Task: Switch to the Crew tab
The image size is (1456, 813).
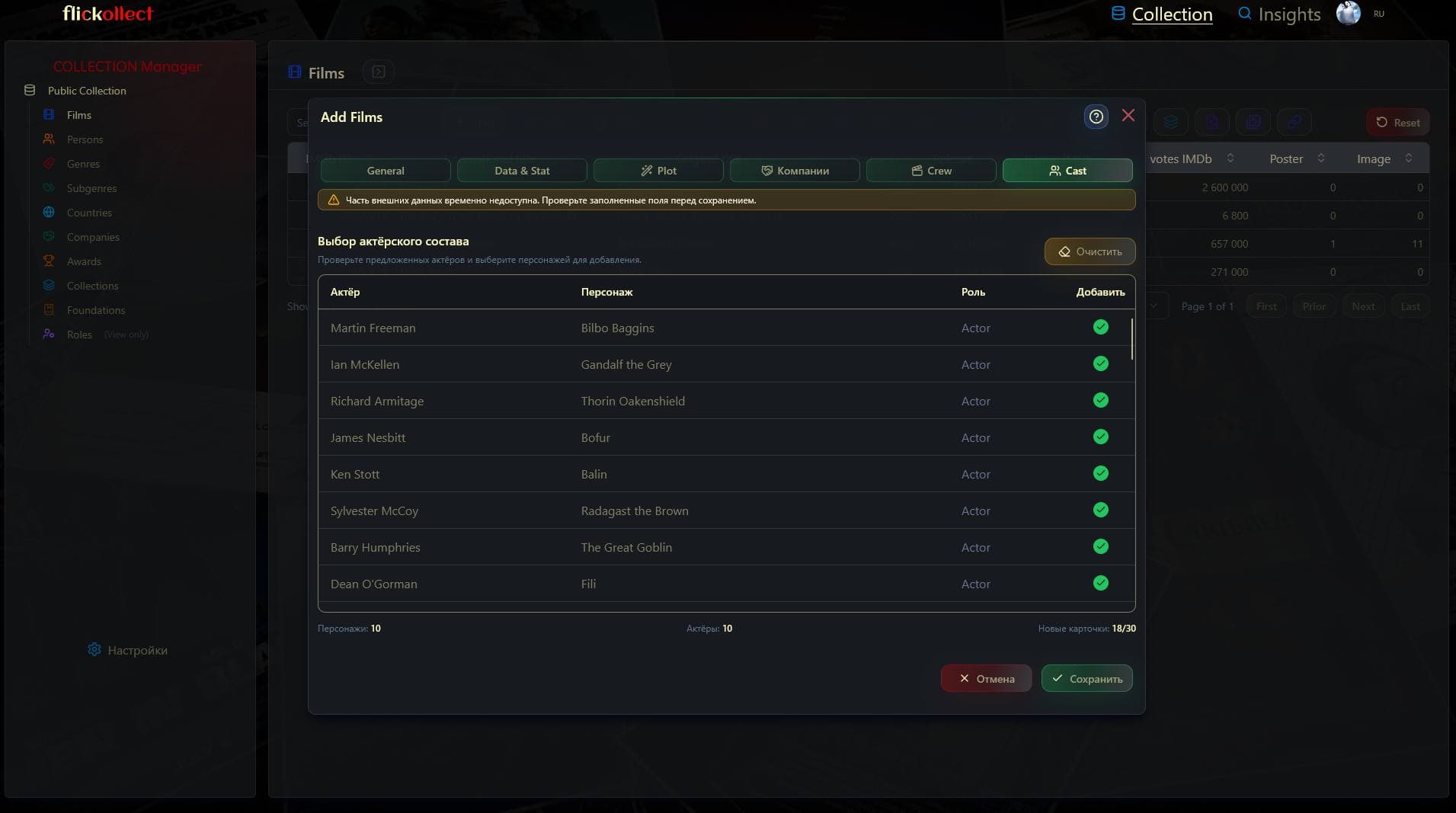Action: 931,171
